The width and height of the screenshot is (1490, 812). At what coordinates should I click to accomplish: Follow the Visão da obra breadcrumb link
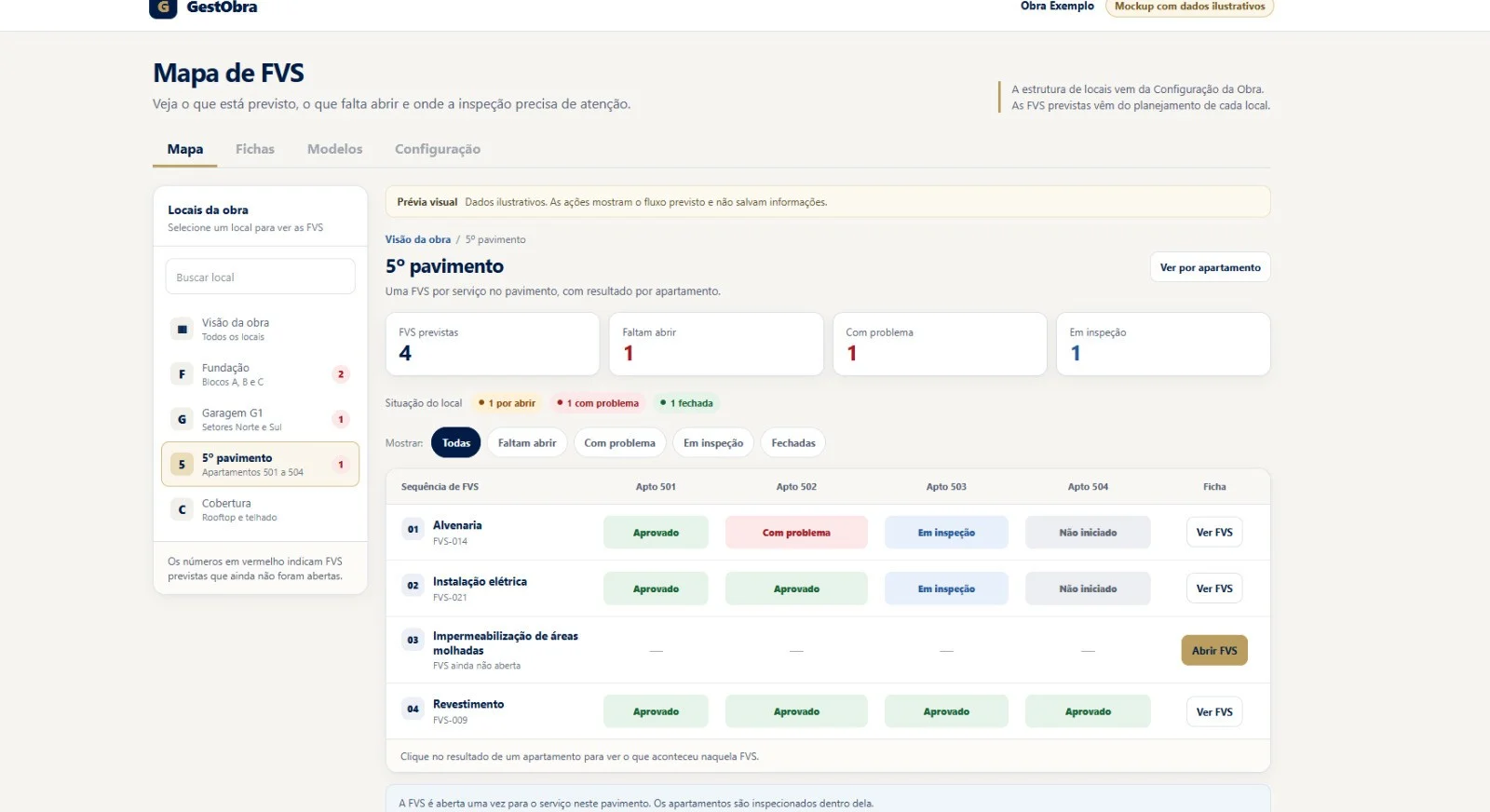pyautogui.click(x=418, y=239)
